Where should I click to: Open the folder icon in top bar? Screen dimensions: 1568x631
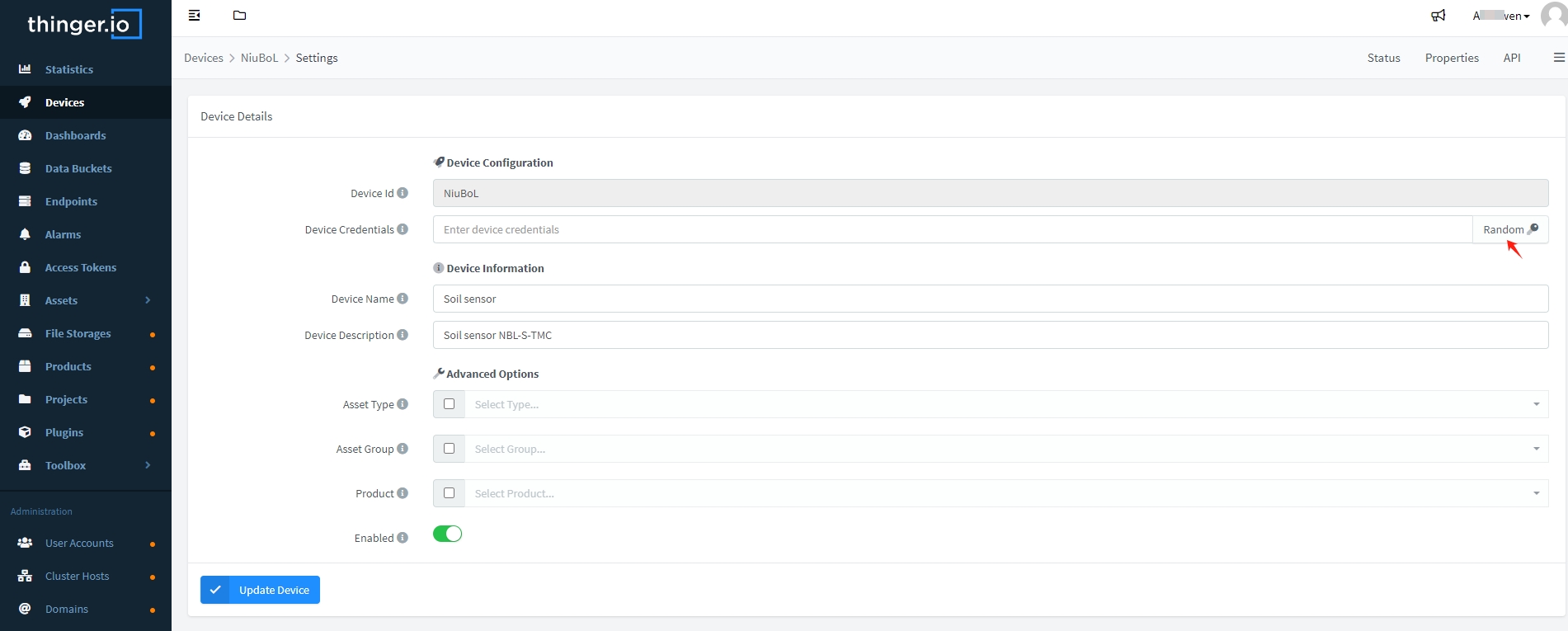pyautogui.click(x=239, y=16)
